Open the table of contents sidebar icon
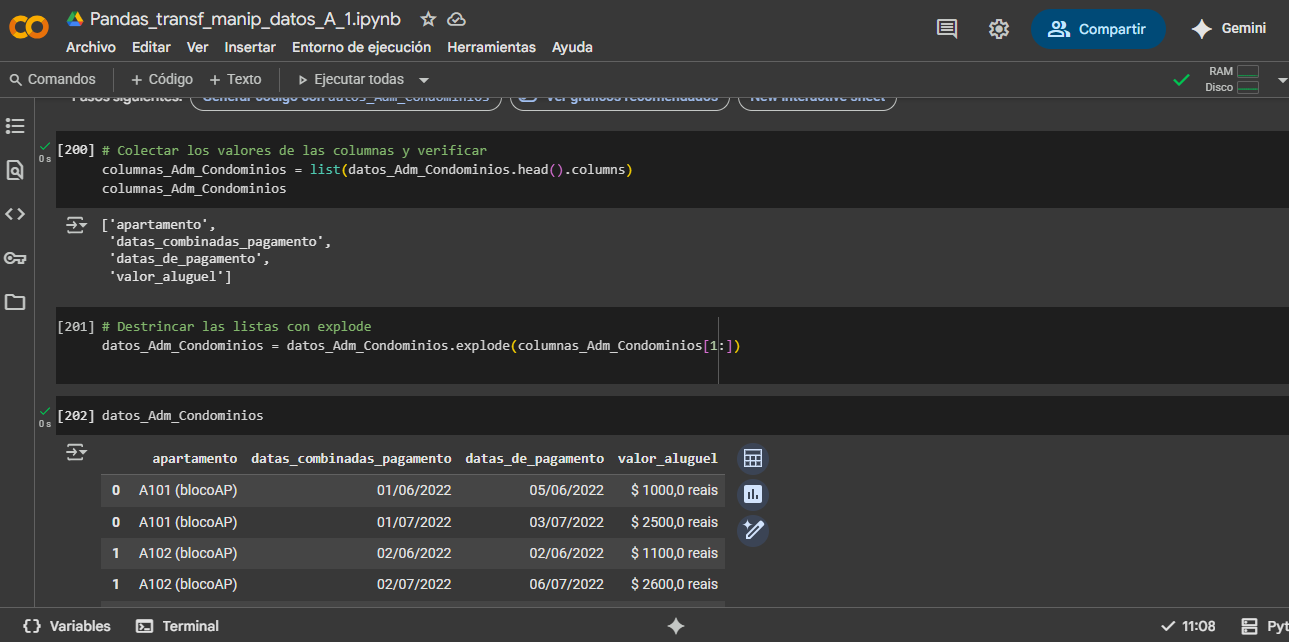The height and width of the screenshot is (642, 1289). 15,125
